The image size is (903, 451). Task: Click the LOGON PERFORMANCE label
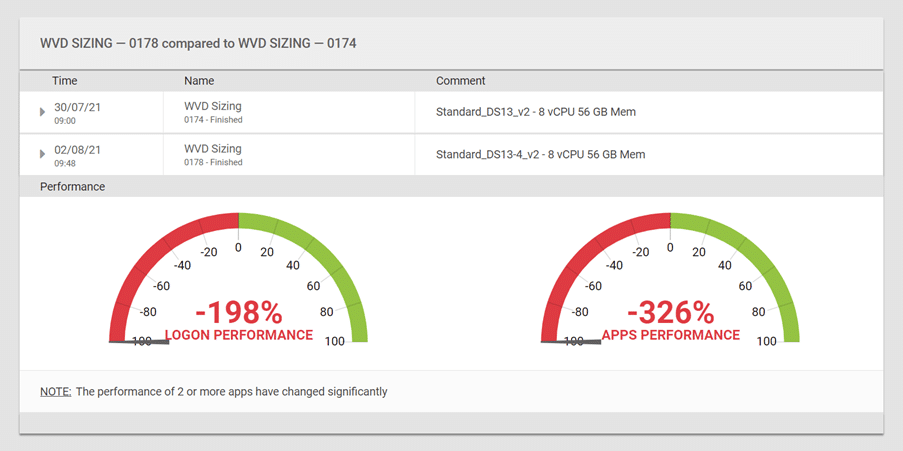238,335
